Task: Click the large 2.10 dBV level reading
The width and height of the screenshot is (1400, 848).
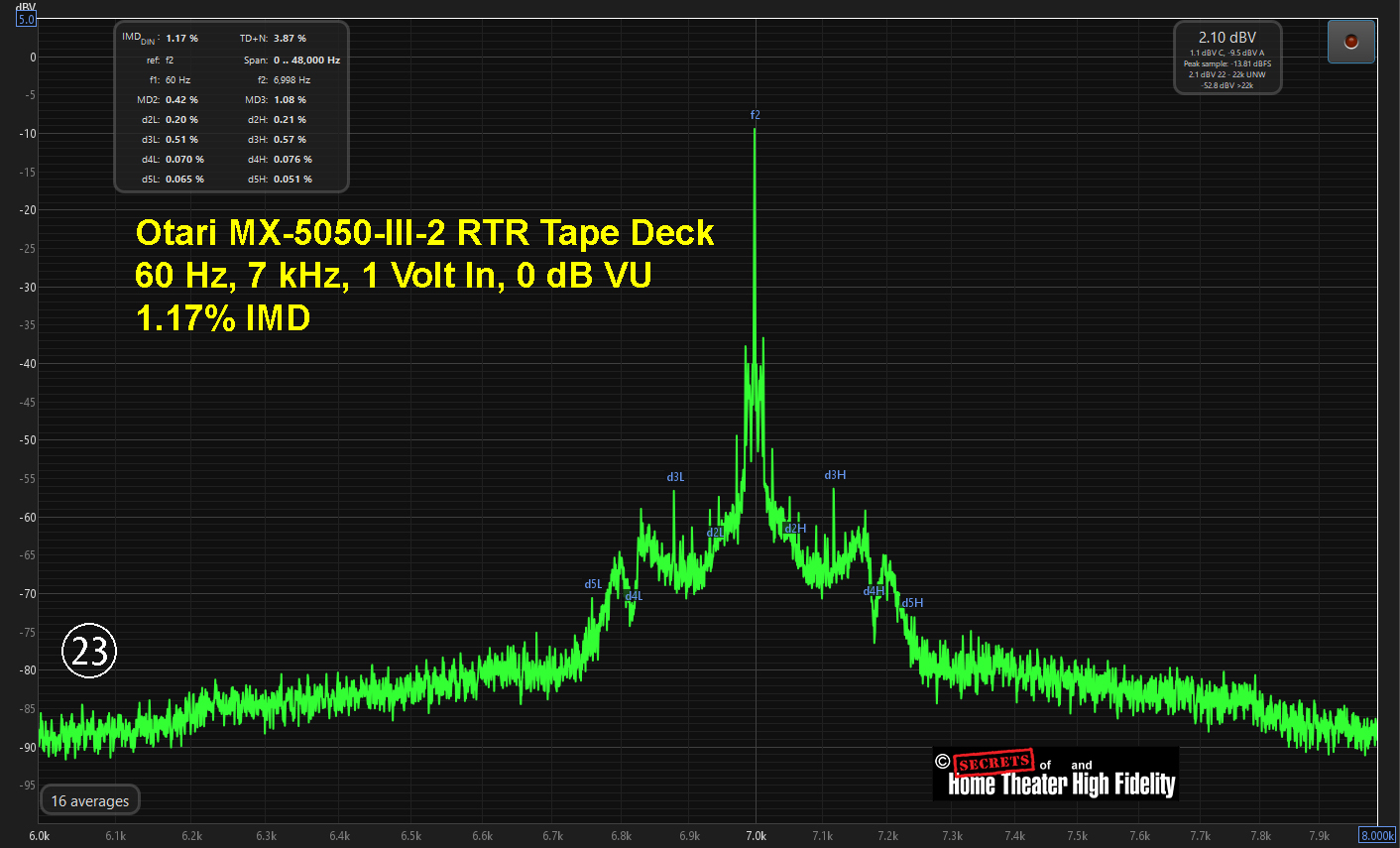Action: (x=1227, y=37)
